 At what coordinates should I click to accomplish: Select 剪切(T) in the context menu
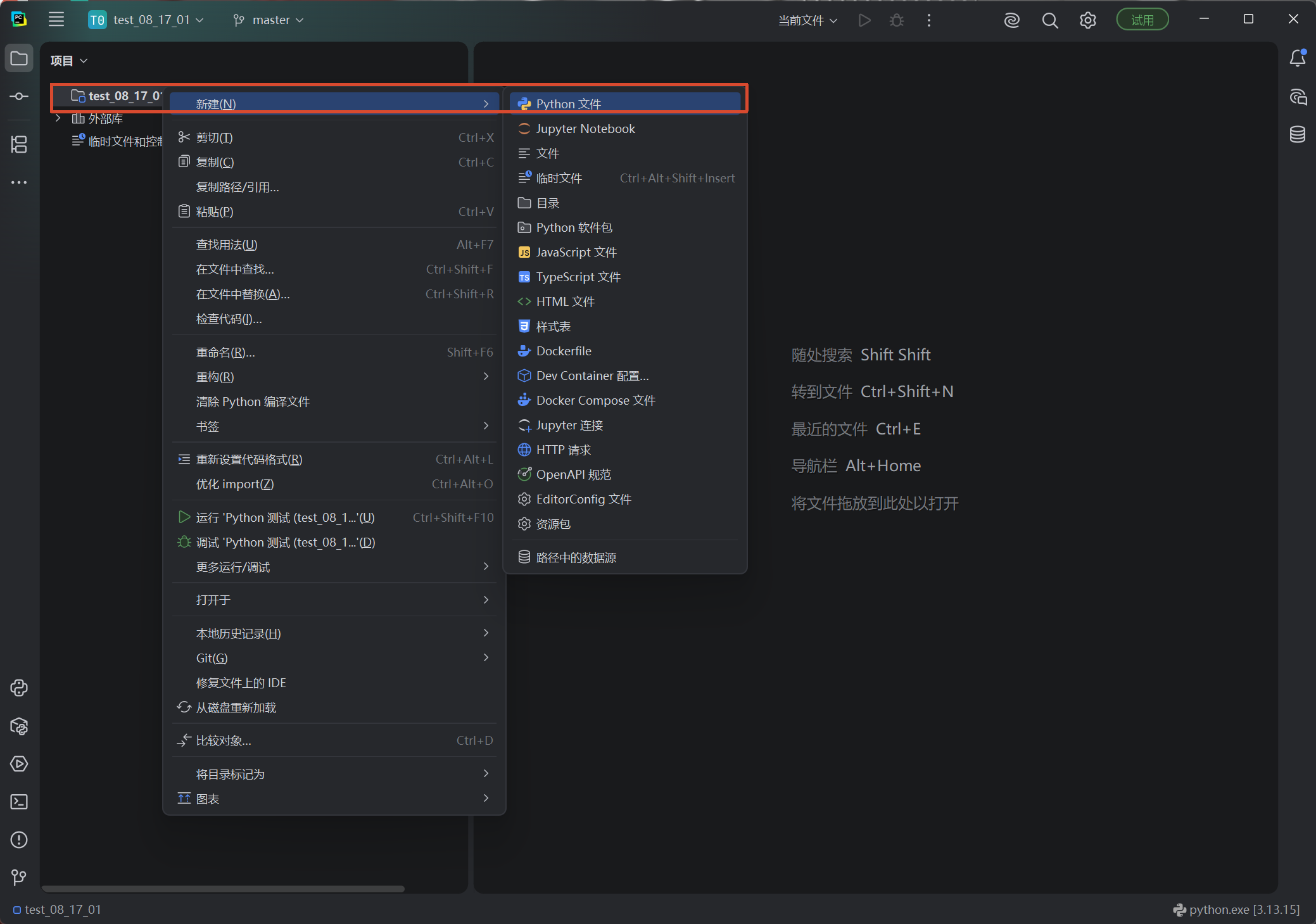coord(334,137)
